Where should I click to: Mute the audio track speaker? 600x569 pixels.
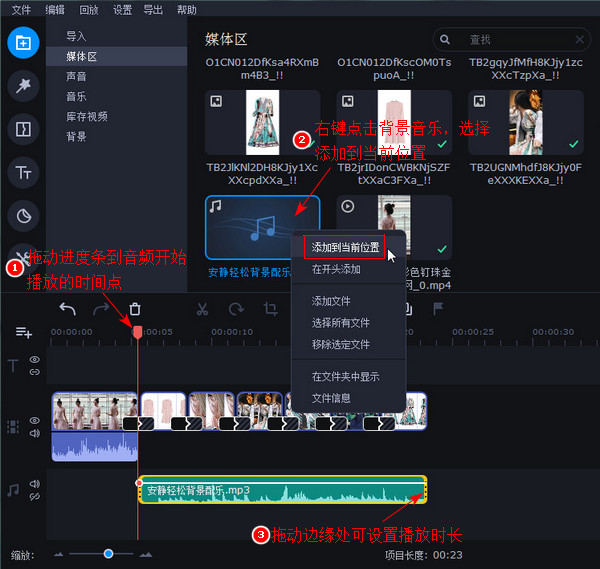coord(34,484)
